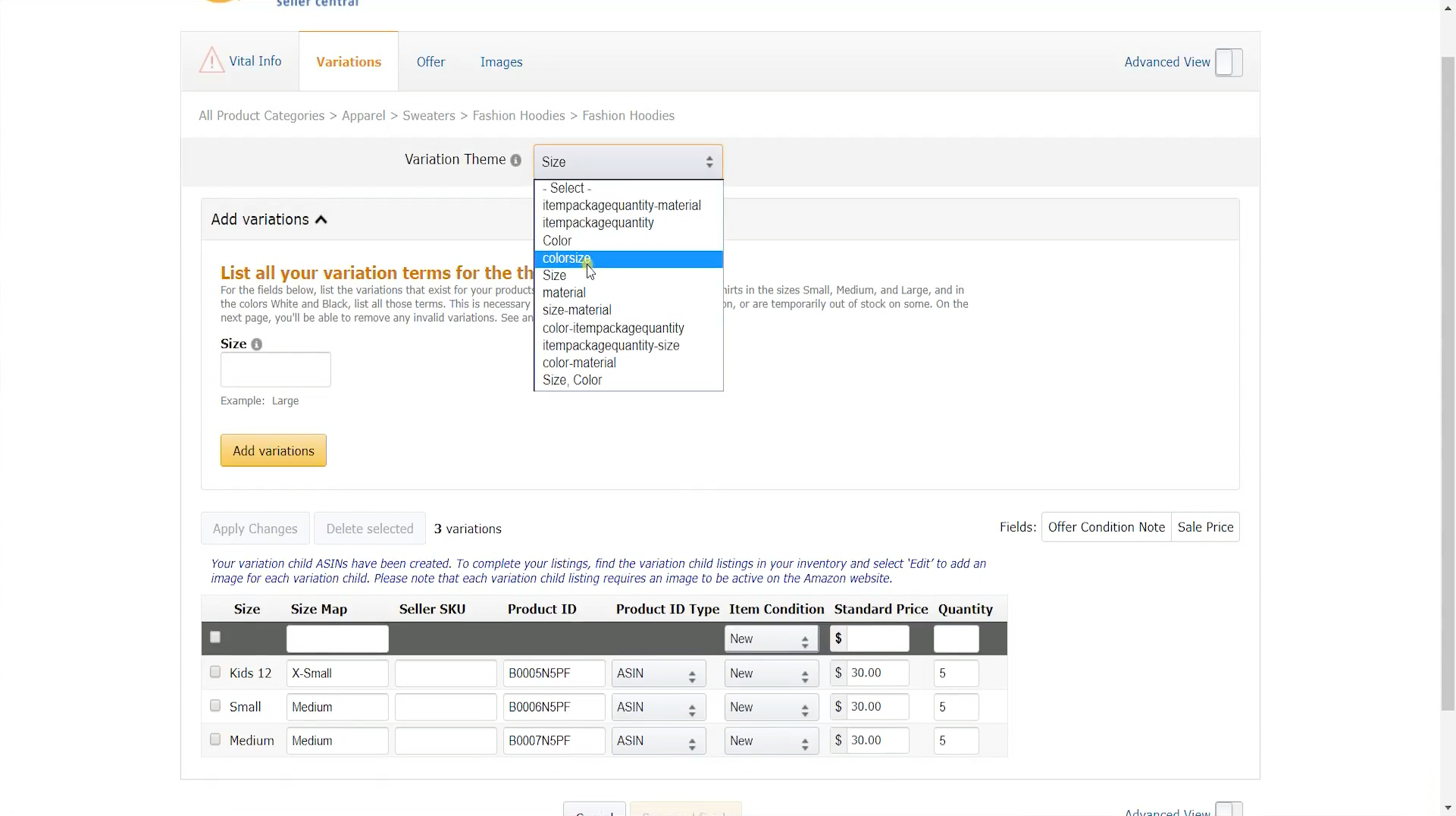The image size is (1456, 816).
Task: Open Item Condition dropdown for Kids 12
Action: click(771, 673)
